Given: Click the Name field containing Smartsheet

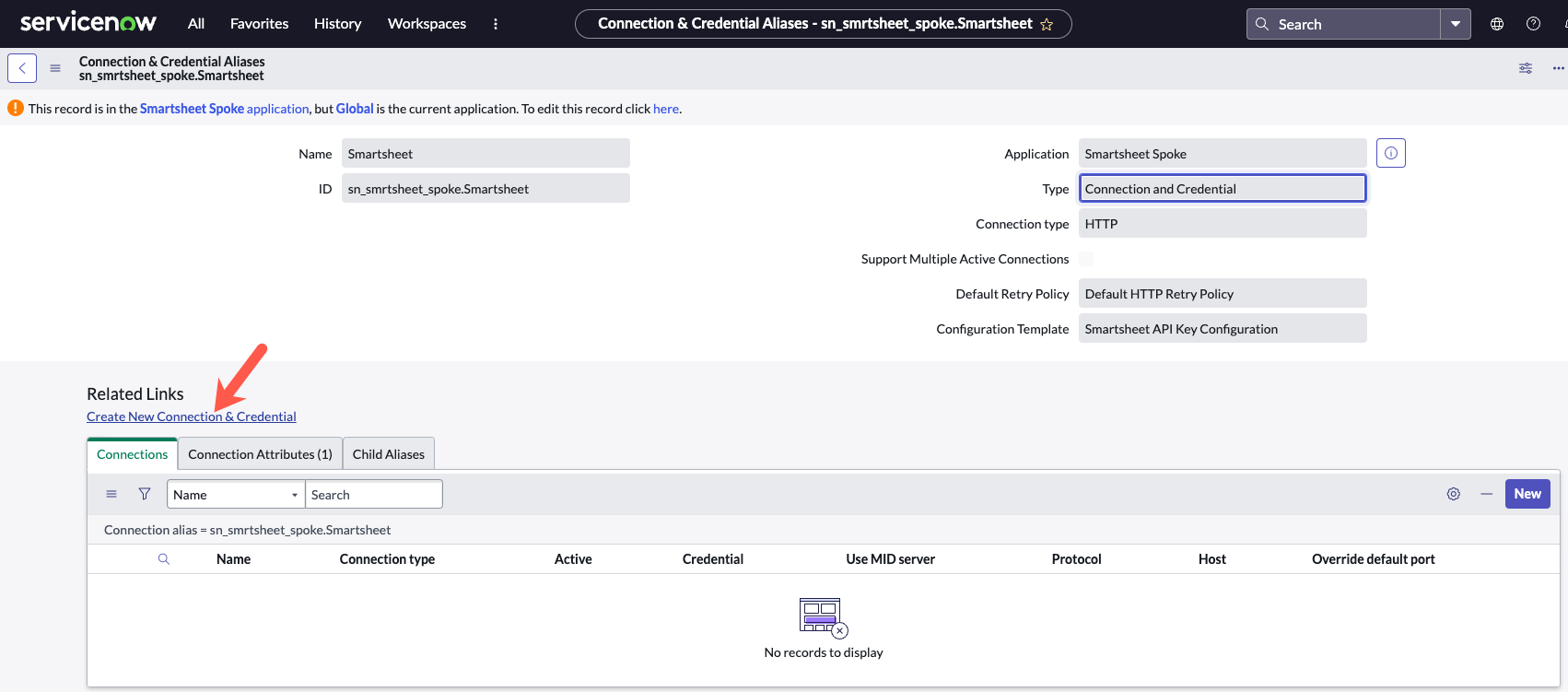Looking at the screenshot, I should coord(486,153).
